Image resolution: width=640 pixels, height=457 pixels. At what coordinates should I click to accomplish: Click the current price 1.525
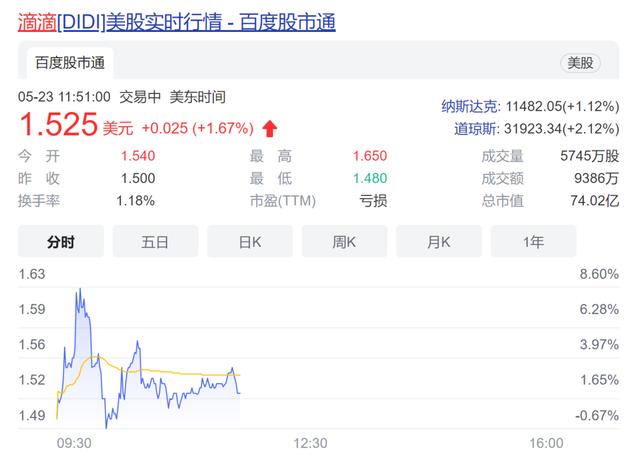58,125
